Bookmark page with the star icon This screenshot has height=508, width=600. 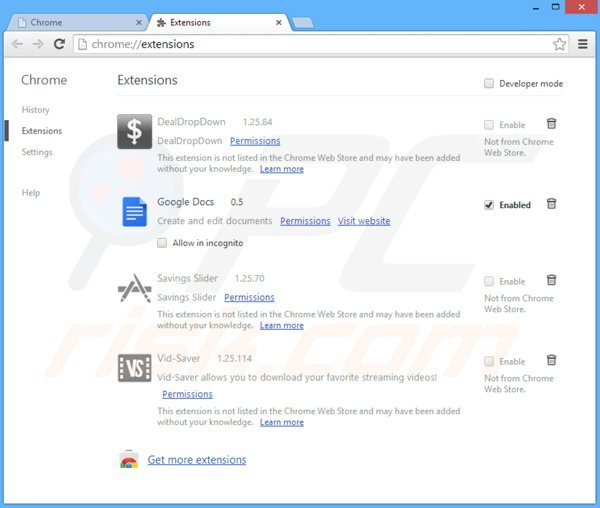[x=559, y=44]
